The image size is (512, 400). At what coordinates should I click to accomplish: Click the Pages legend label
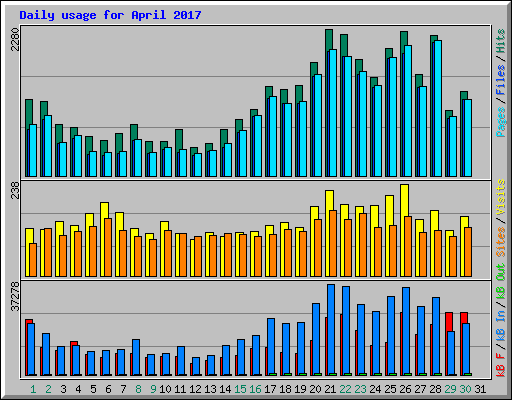(x=501, y=122)
